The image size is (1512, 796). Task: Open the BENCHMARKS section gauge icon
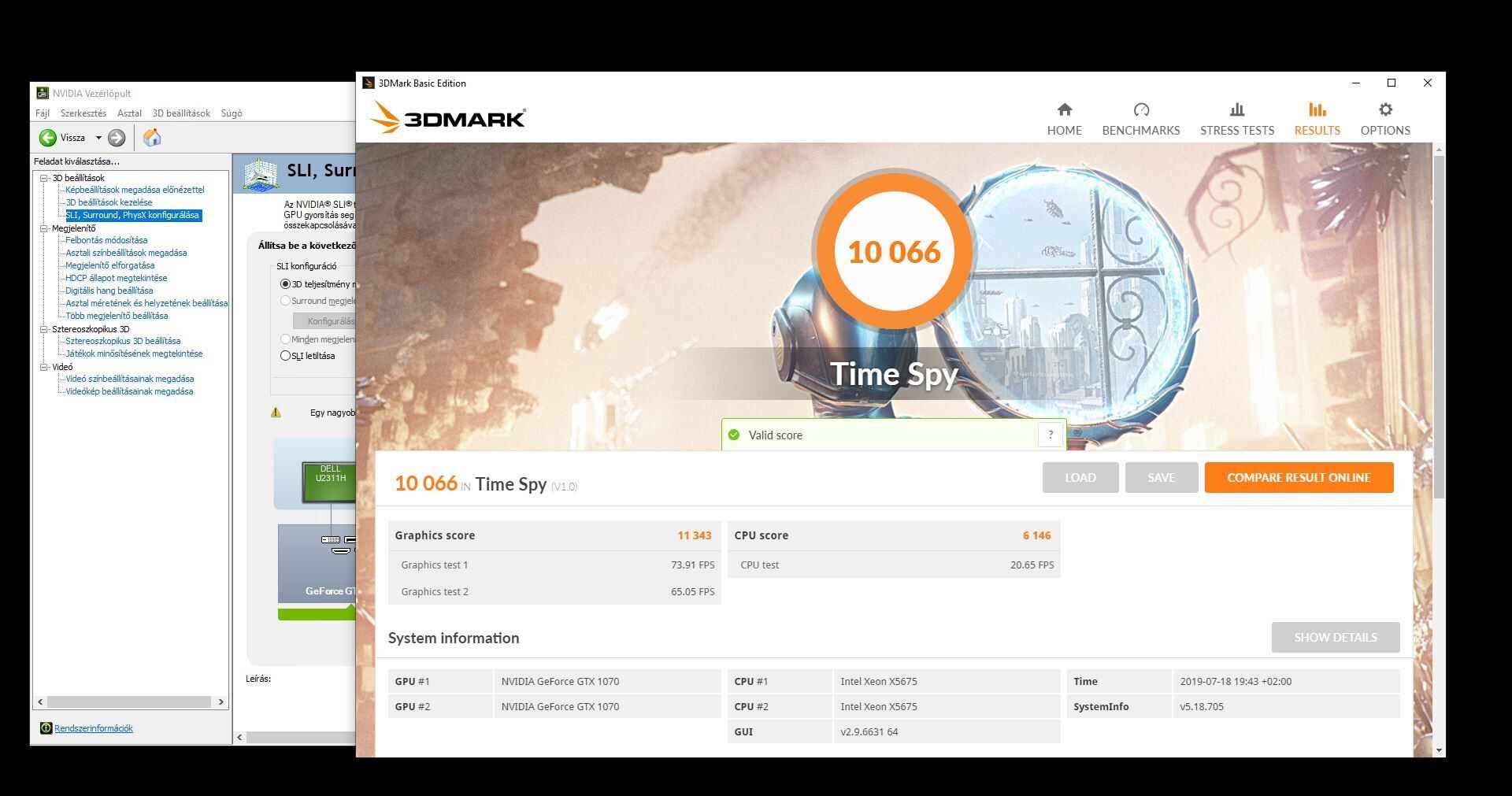(1141, 109)
